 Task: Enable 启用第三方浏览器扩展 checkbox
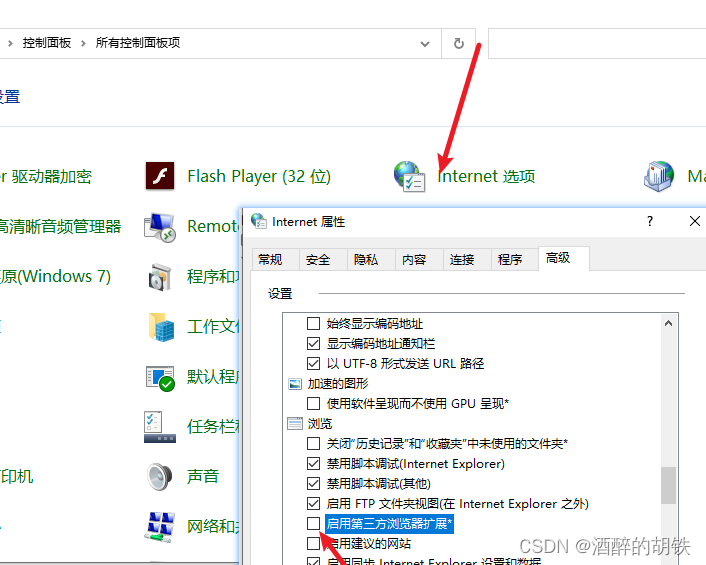point(313,524)
